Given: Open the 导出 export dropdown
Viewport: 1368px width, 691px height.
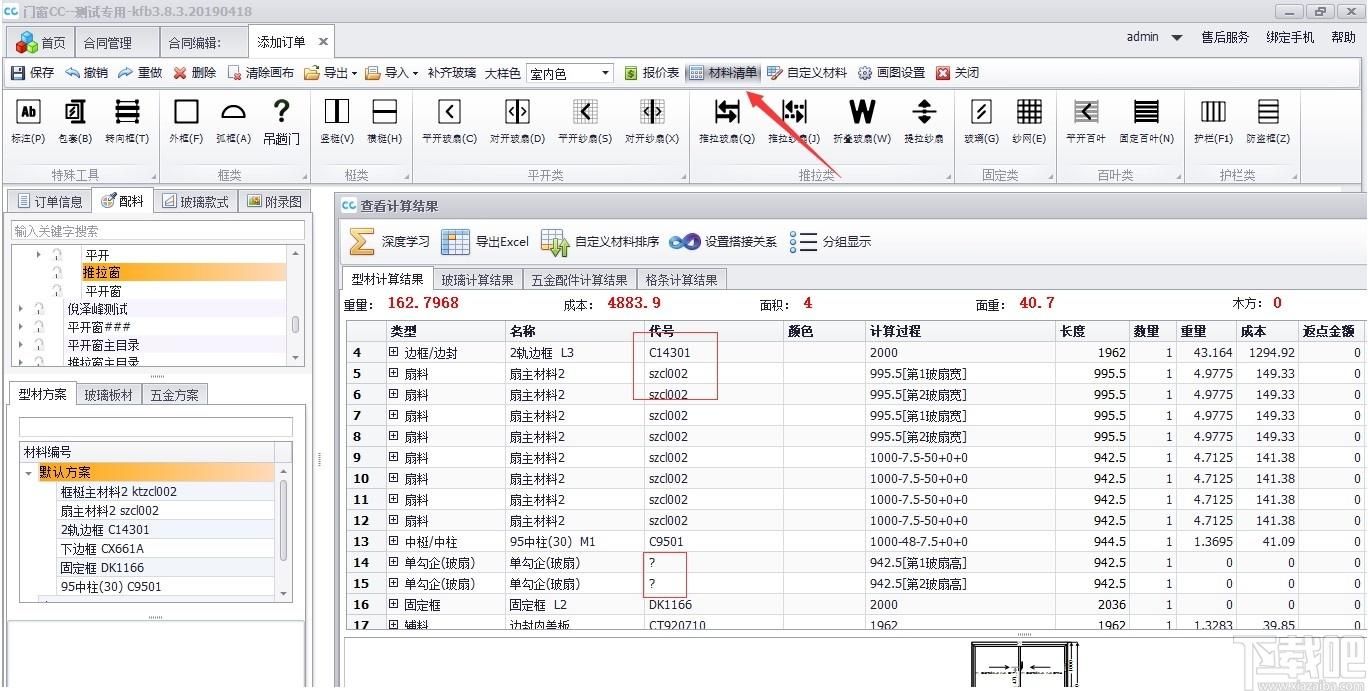Looking at the screenshot, I should [331, 73].
